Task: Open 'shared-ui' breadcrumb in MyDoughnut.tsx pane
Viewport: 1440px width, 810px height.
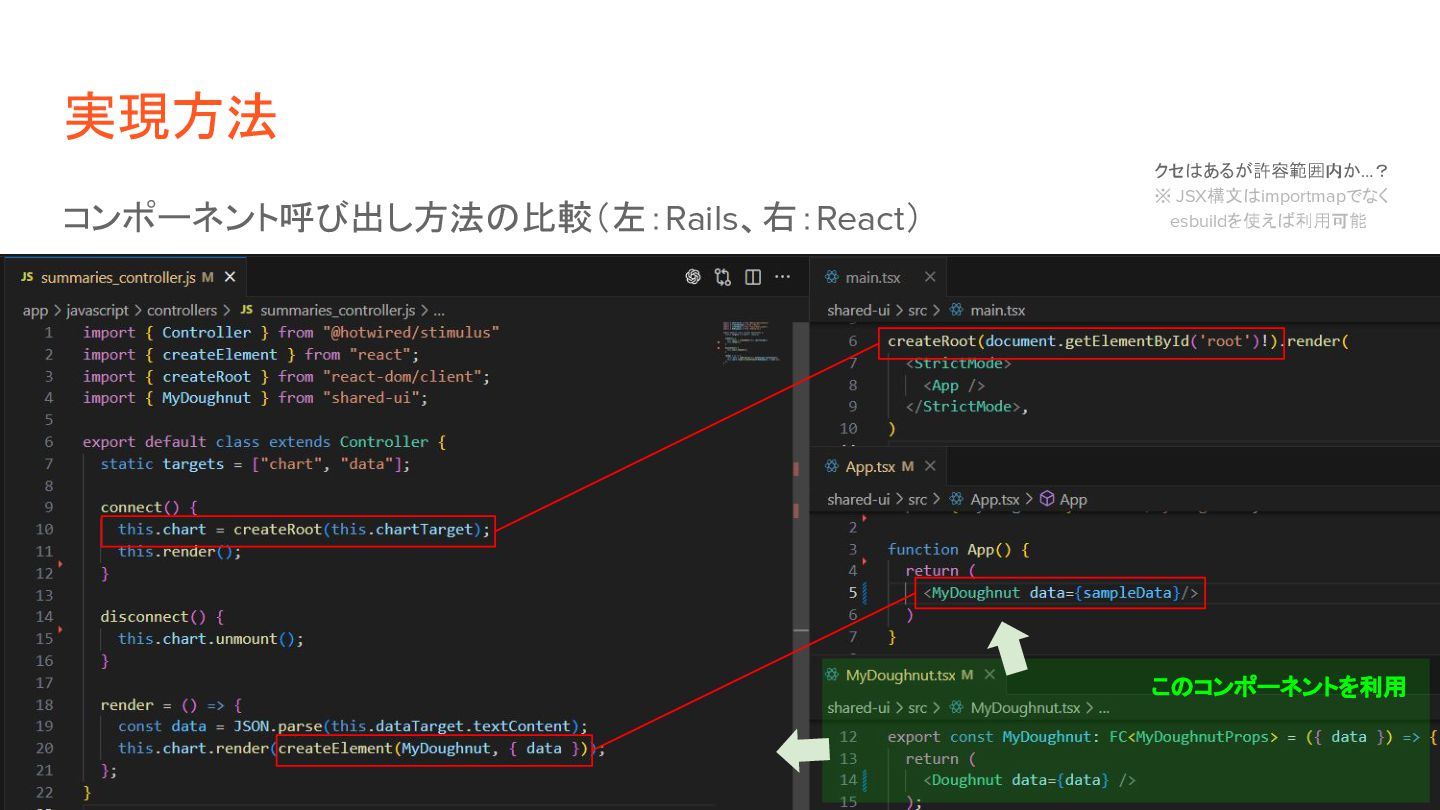Action: (x=858, y=707)
